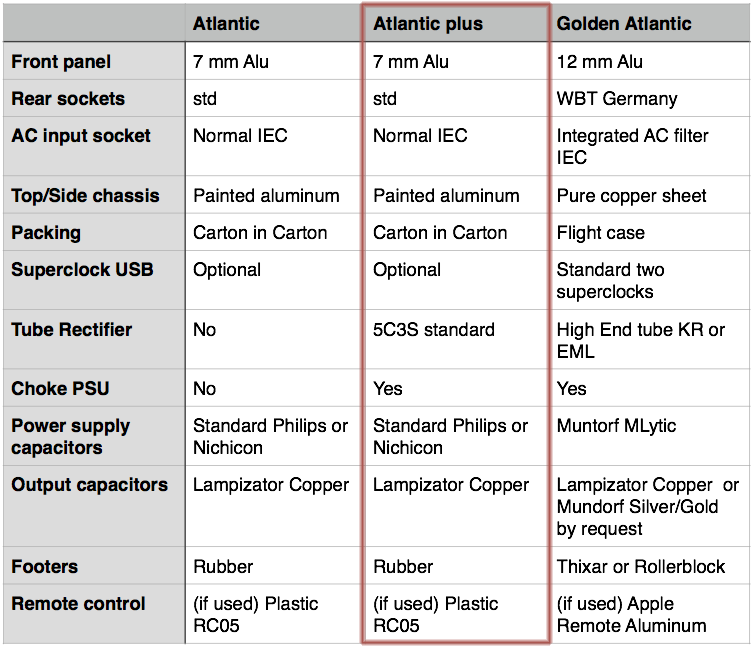Select the Superclock USB row label
752x647 pixels.
82,270
